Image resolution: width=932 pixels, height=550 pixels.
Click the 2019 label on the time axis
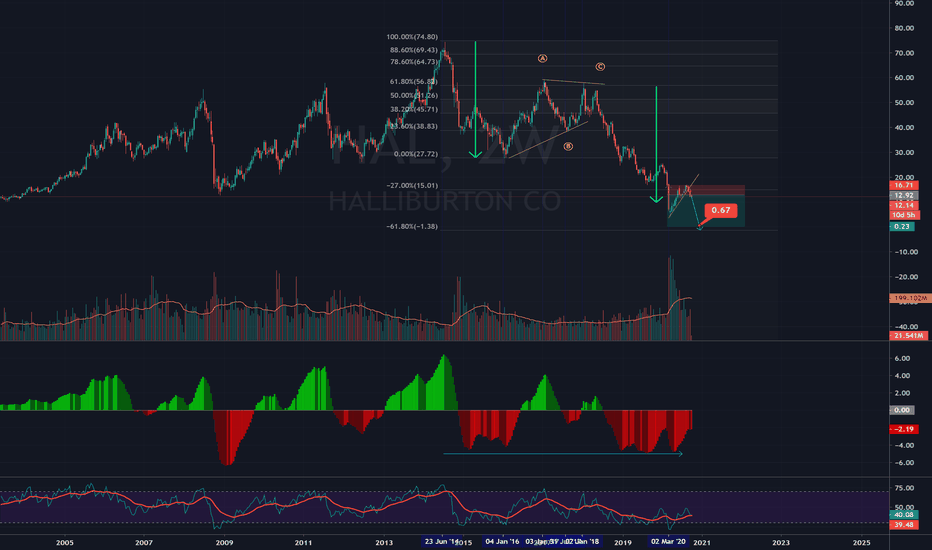(x=623, y=542)
